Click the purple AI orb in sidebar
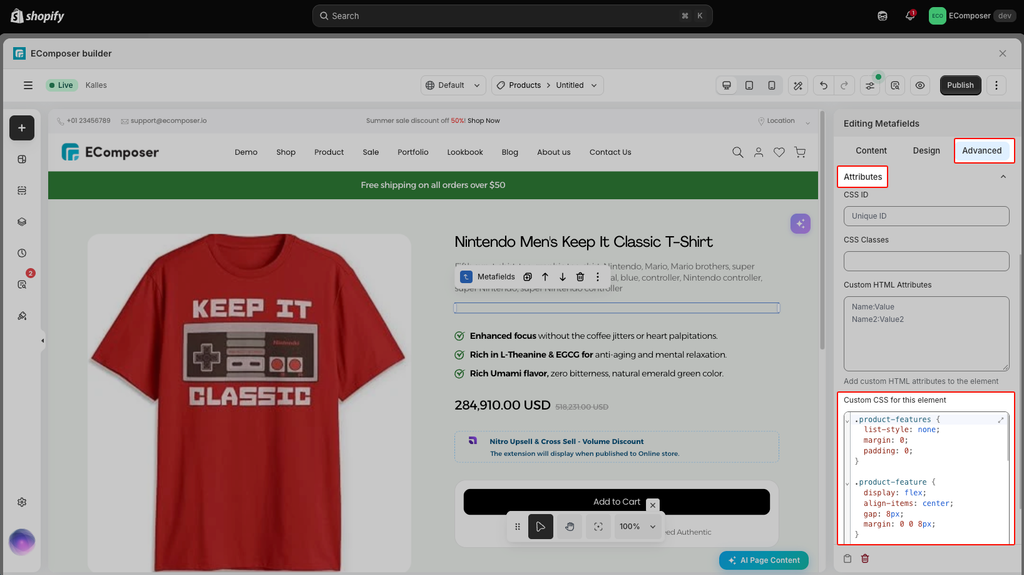 [22, 542]
